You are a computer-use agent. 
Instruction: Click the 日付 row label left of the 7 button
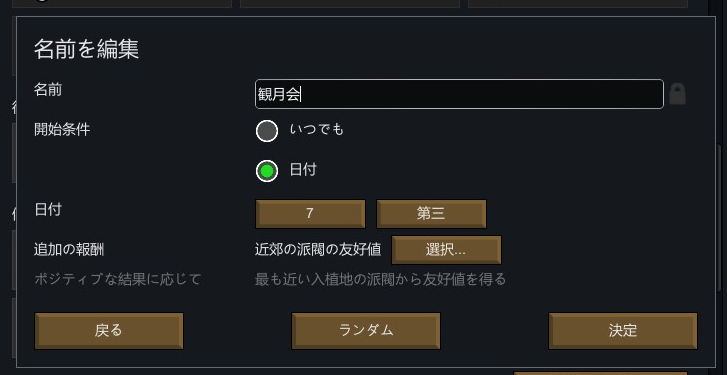coord(48,210)
